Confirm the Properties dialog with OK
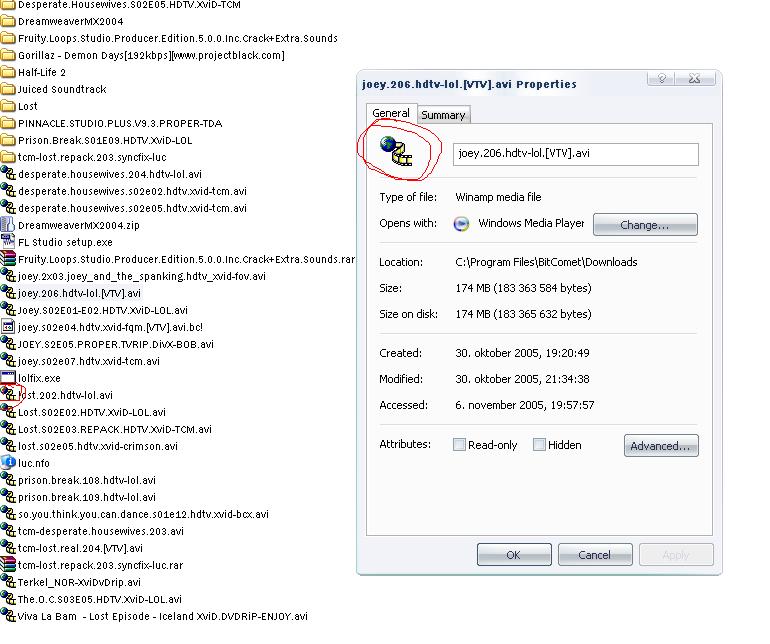 pos(514,555)
